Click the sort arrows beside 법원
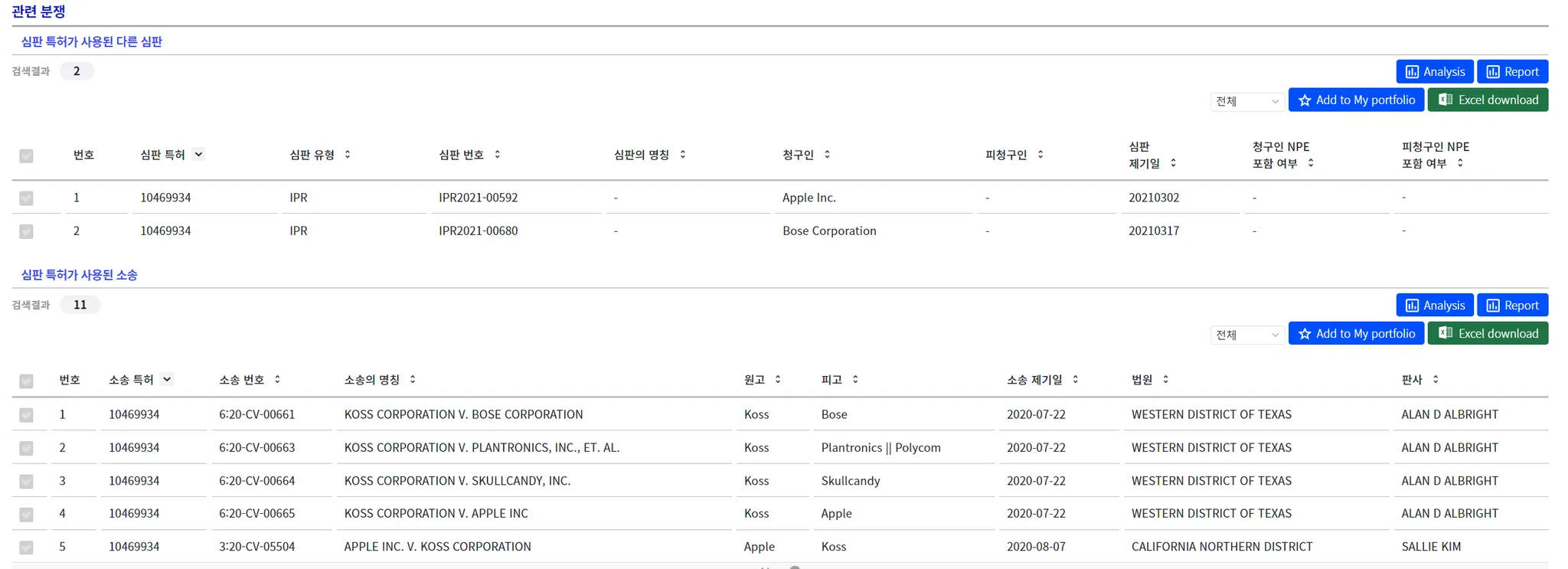 point(1166,380)
